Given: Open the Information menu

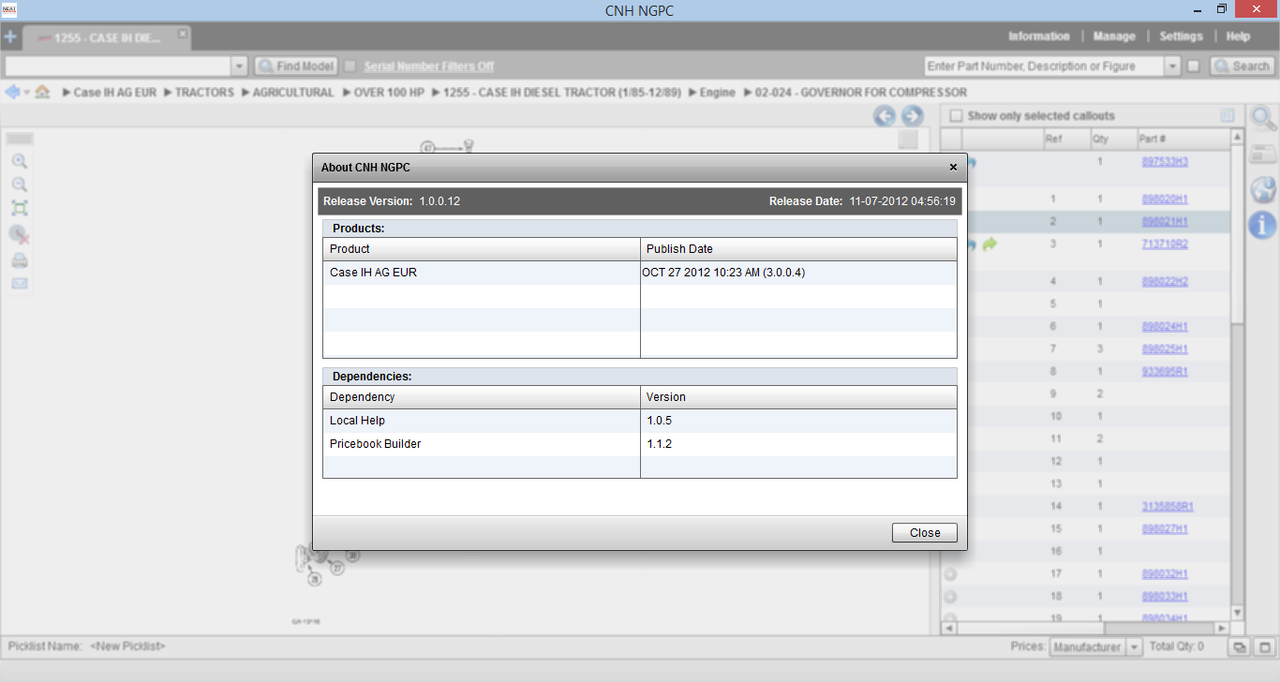Looking at the screenshot, I should [x=1038, y=36].
